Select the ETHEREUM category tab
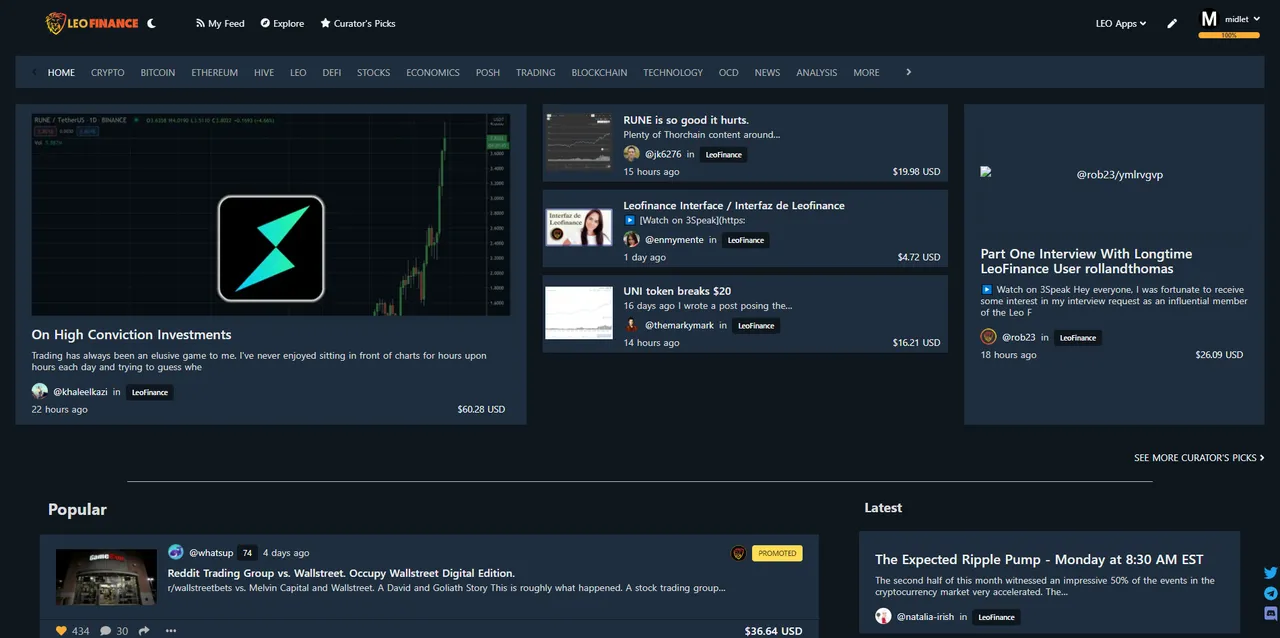Screen dimensions: 1280x638 pos(215,72)
